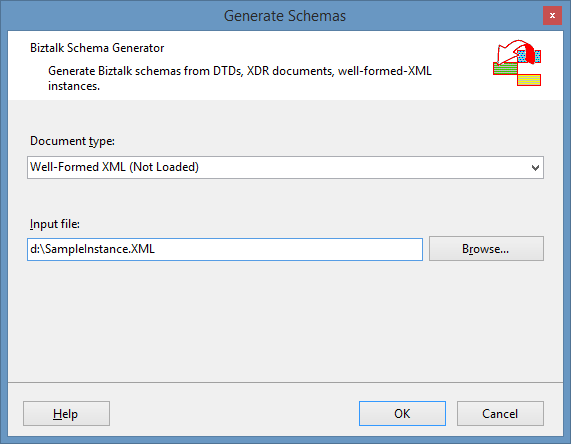Close the Generate Schemas dialog
This screenshot has height=444, width=571.
[x=552, y=16]
